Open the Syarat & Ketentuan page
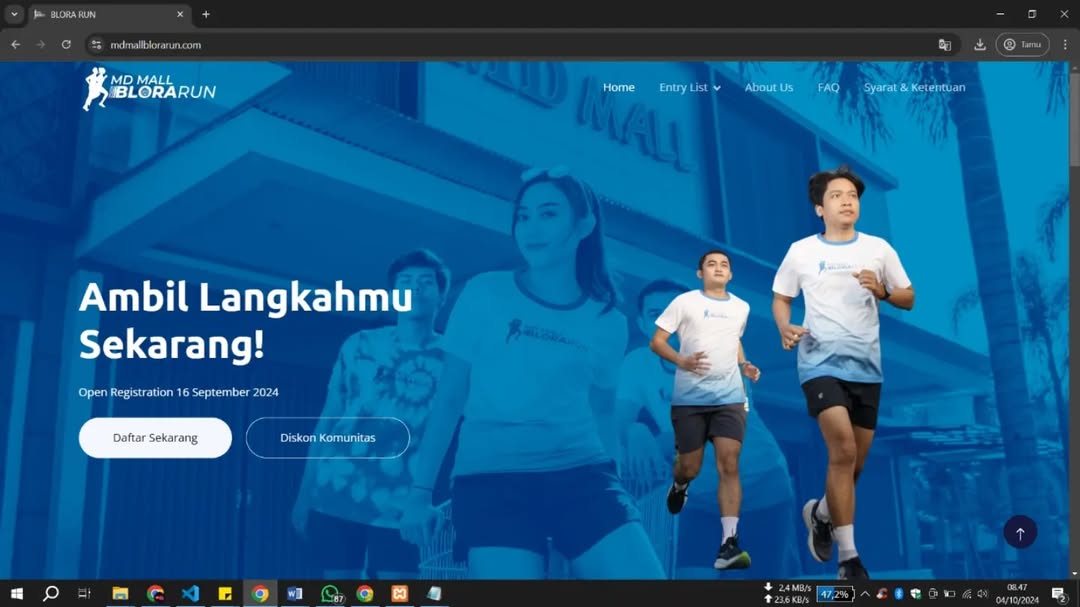 pos(914,88)
